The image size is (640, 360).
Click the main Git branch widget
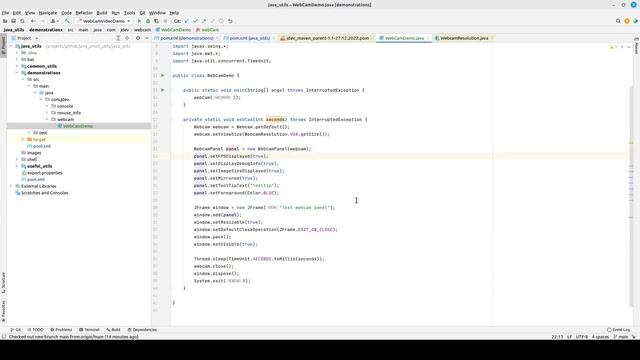click(x=621, y=337)
